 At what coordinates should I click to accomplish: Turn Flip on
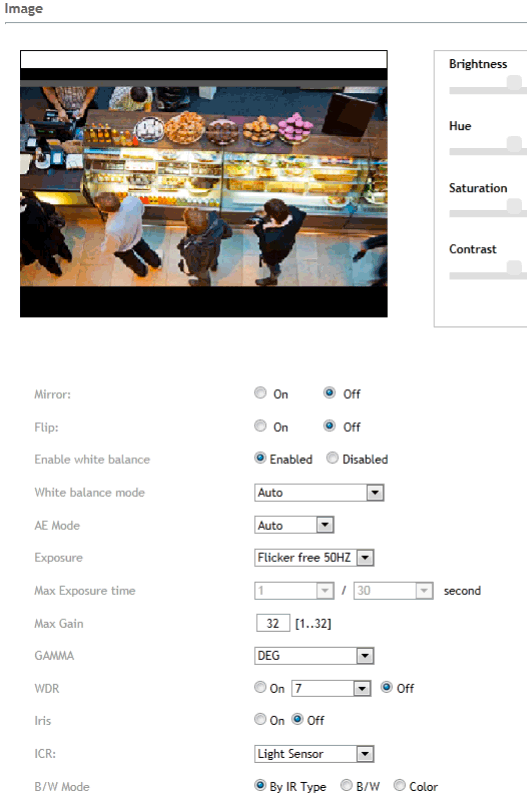pyautogui.click(x=260, y=426)
